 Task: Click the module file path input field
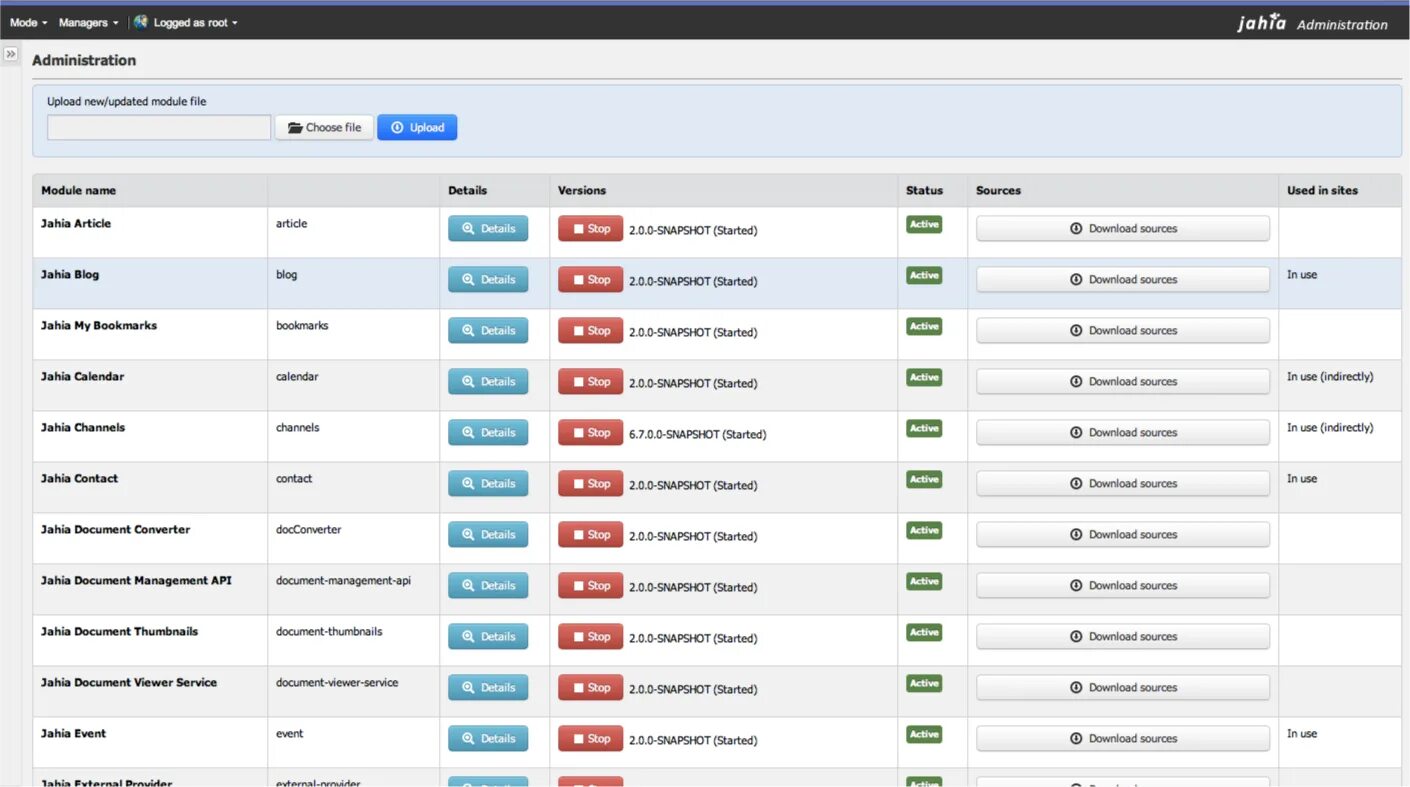[x=159, y=127]
